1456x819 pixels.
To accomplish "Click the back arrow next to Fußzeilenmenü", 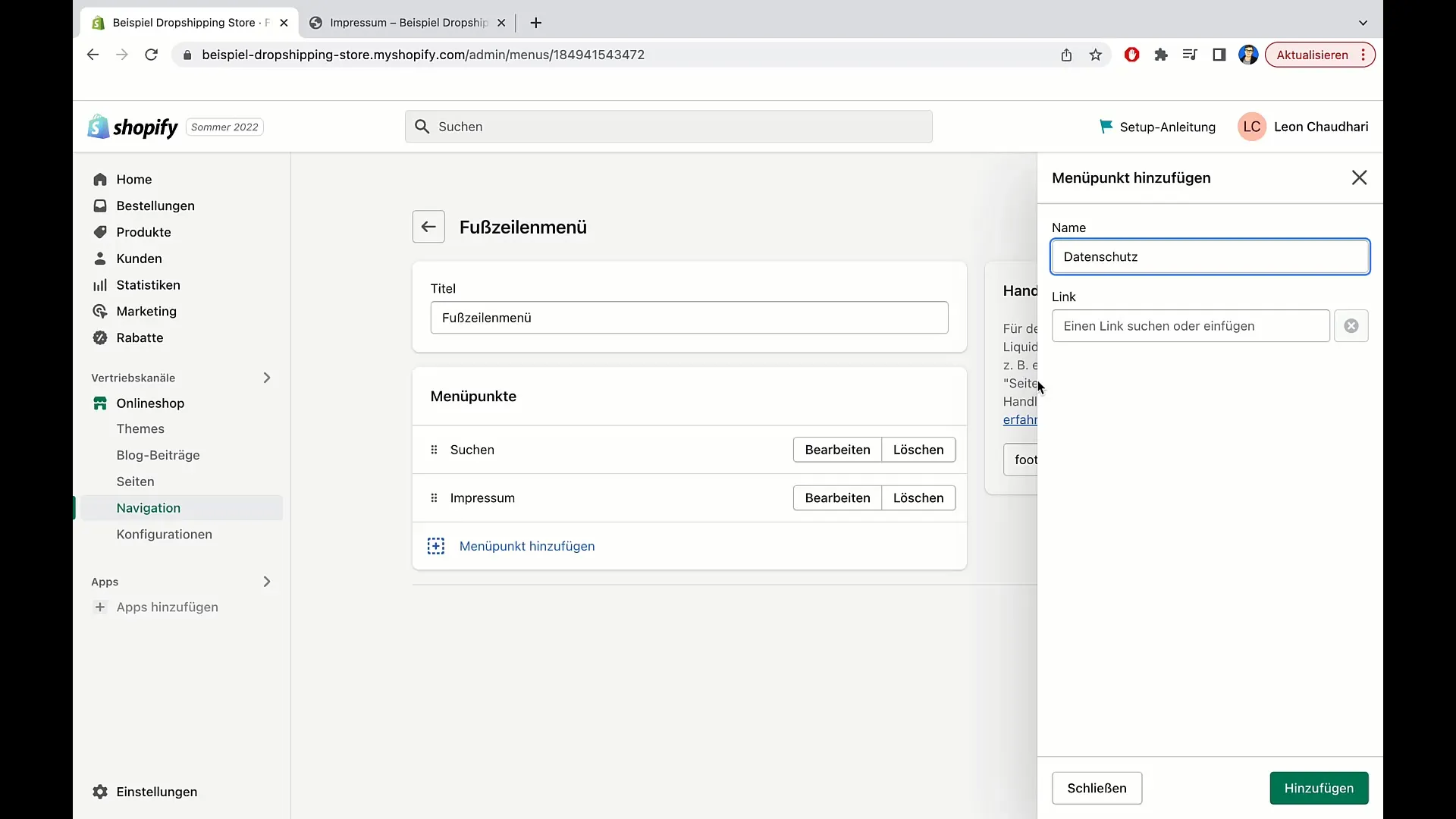I will [428, 227].
